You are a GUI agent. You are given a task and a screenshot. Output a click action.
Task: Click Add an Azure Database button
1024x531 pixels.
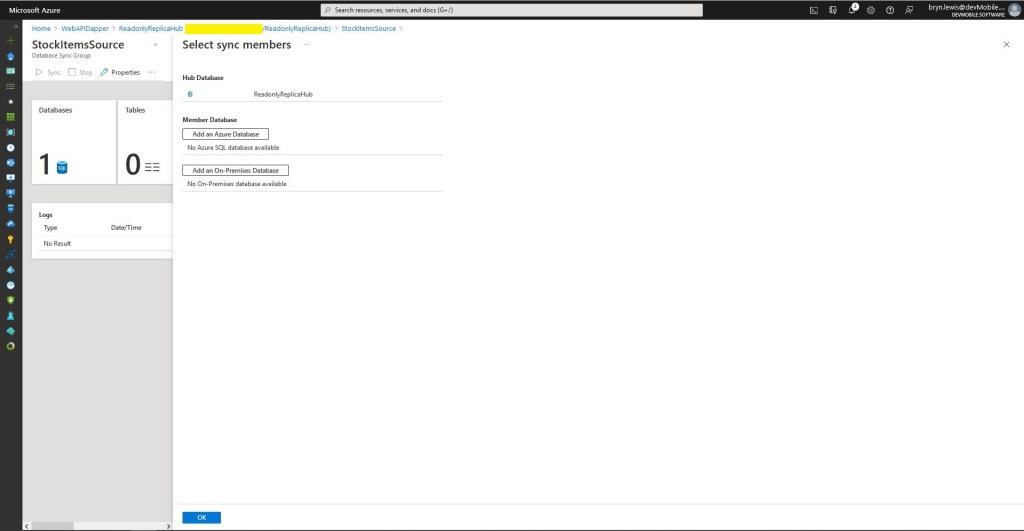coord(225,134)
